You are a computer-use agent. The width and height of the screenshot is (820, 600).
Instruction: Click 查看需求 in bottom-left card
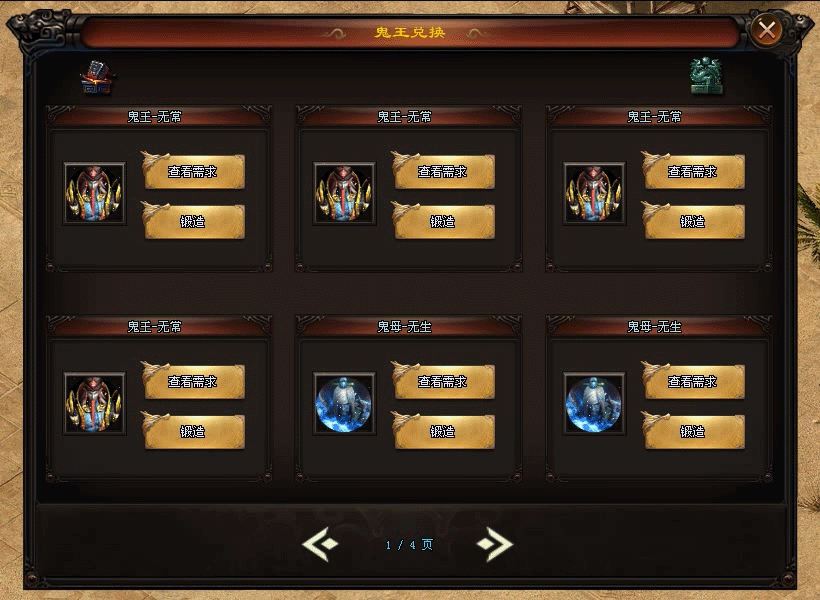[193, 381]
